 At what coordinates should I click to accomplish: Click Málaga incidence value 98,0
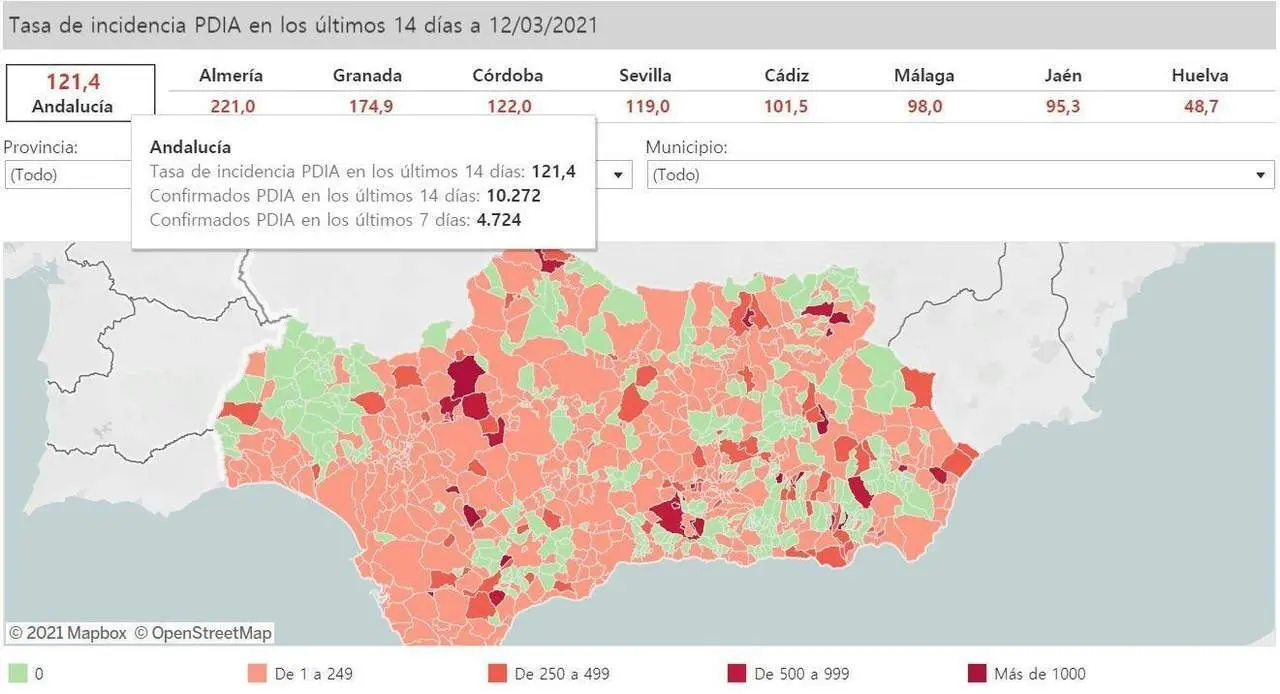(924, 107)
